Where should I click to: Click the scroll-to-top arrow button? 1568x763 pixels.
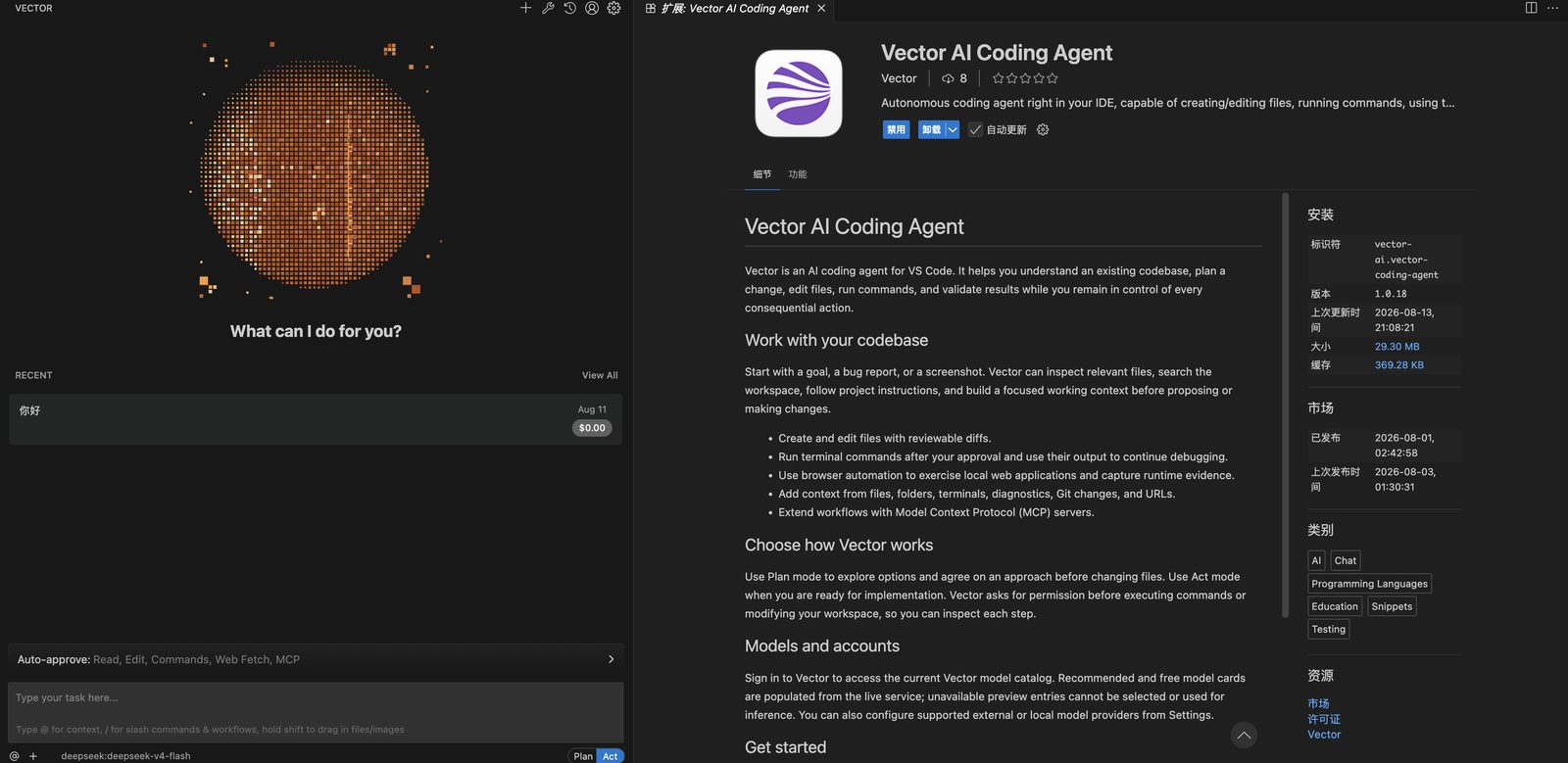click(1244, 736)
